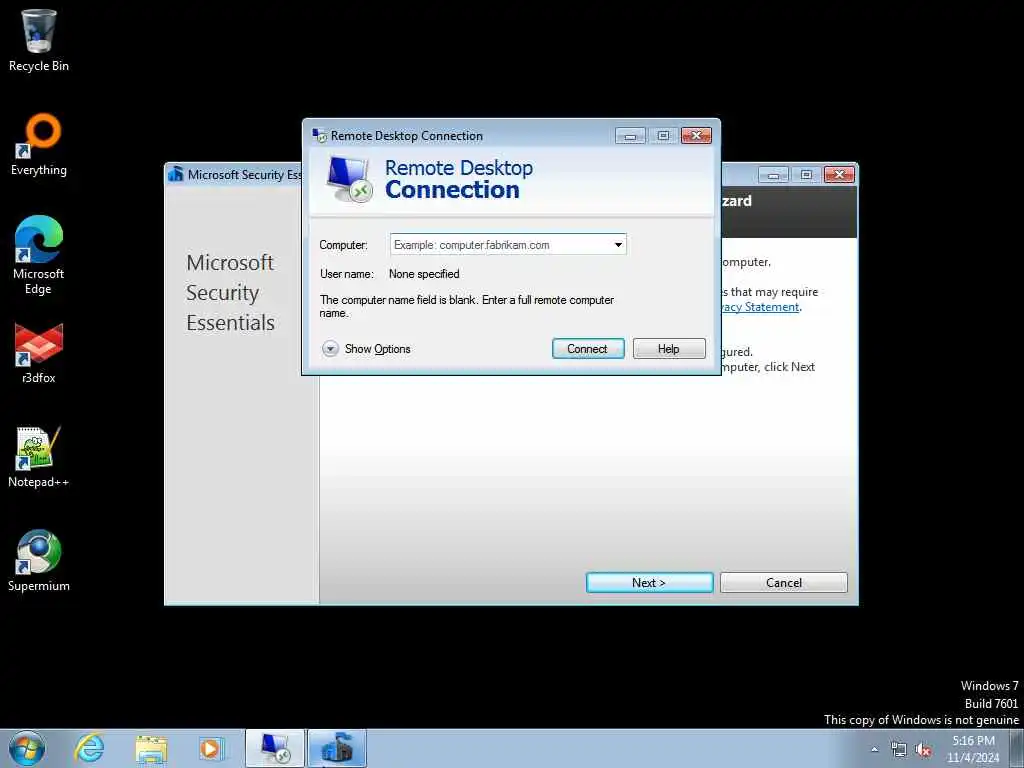Click the 'None specified' user name text
This screenshot has width=1024, height=768.
(424, 274)
